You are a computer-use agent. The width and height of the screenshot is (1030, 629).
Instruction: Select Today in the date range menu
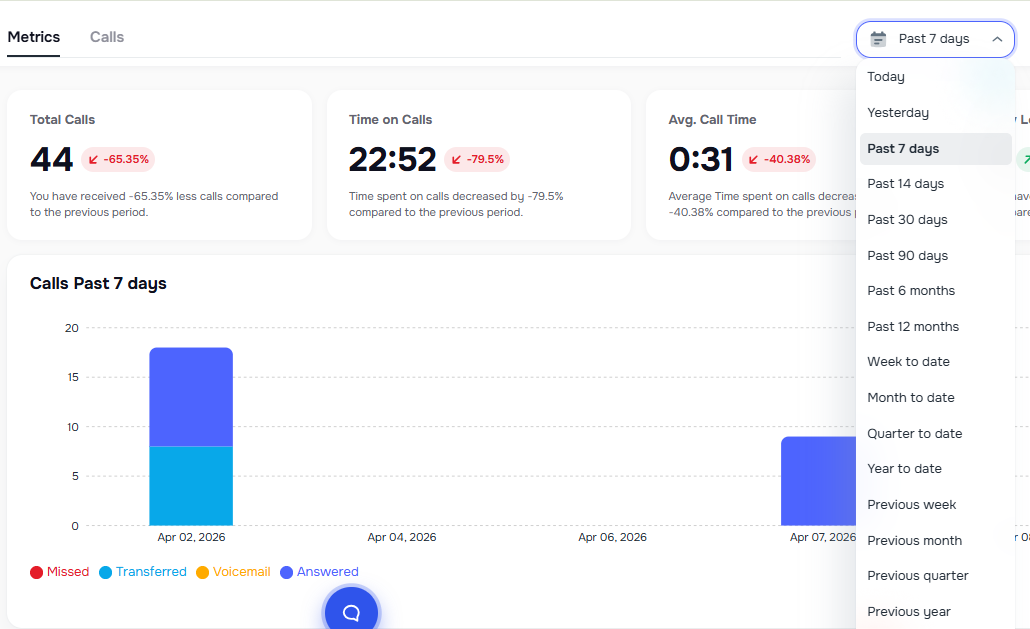(886, 77)
